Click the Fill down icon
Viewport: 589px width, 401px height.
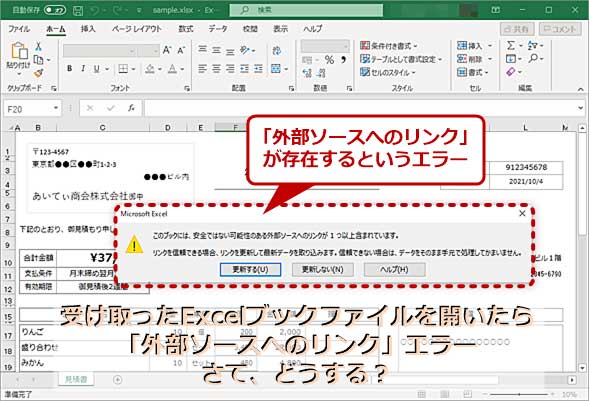click(x=511, y=59)
